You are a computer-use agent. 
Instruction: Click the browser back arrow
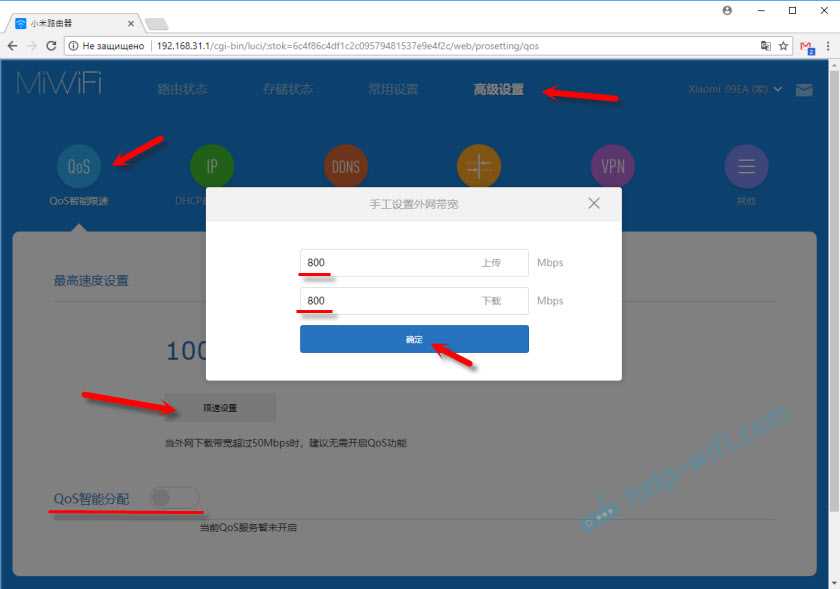[x=12, y=46]
